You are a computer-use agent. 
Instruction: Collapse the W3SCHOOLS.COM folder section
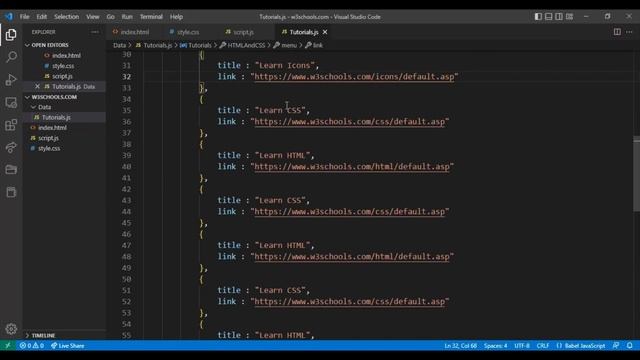coord(54,97)
